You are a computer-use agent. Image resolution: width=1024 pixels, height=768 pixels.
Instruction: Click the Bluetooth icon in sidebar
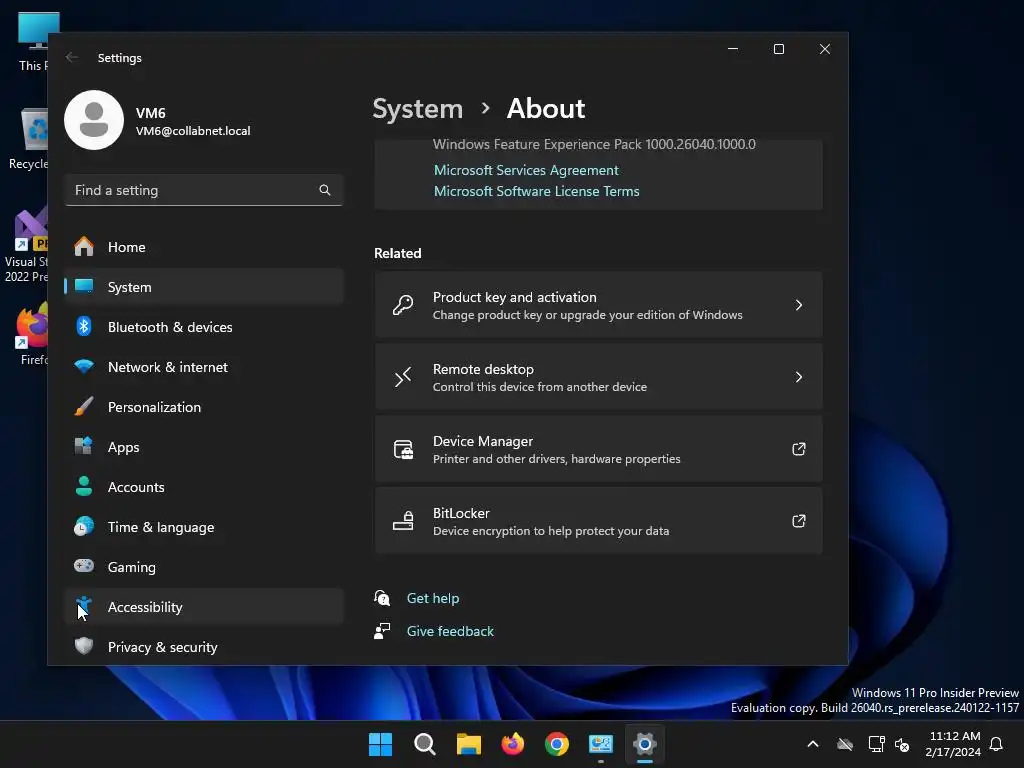(x=84, y=327)
